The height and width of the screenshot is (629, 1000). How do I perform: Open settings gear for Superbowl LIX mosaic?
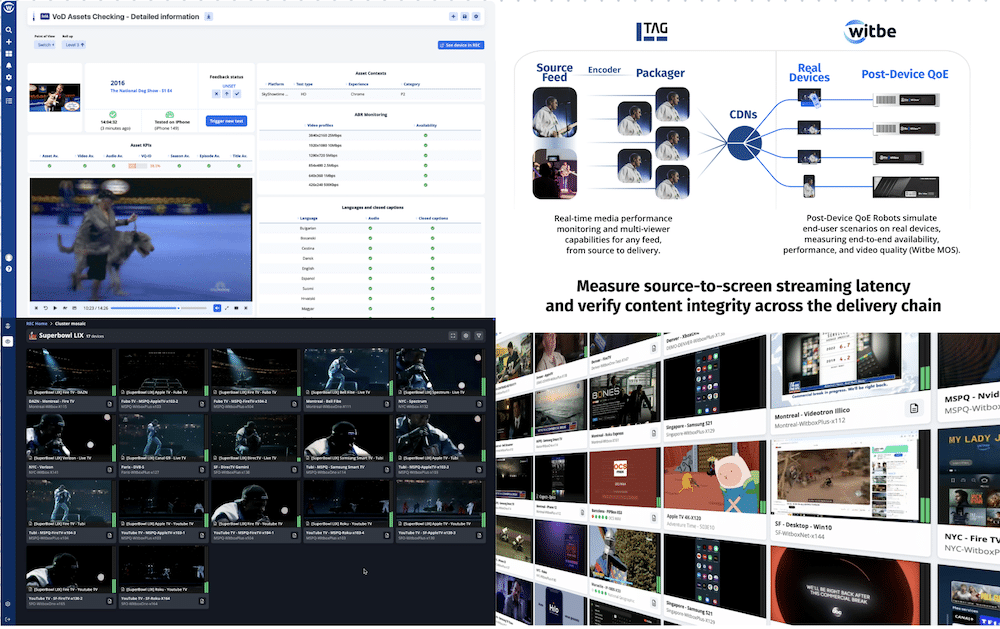click(466, 336)
